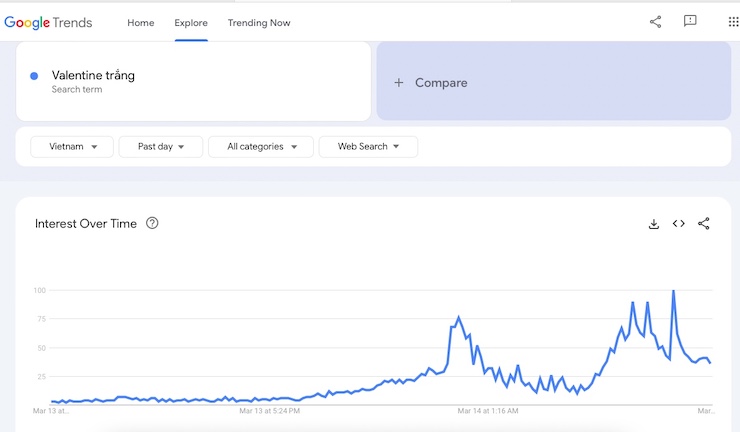Click the Mar 14 at 1:16 AM axis label
Image resolution: width=740 pixels, height=432 pixels.
pyautogui.click(x=488, y=410)
